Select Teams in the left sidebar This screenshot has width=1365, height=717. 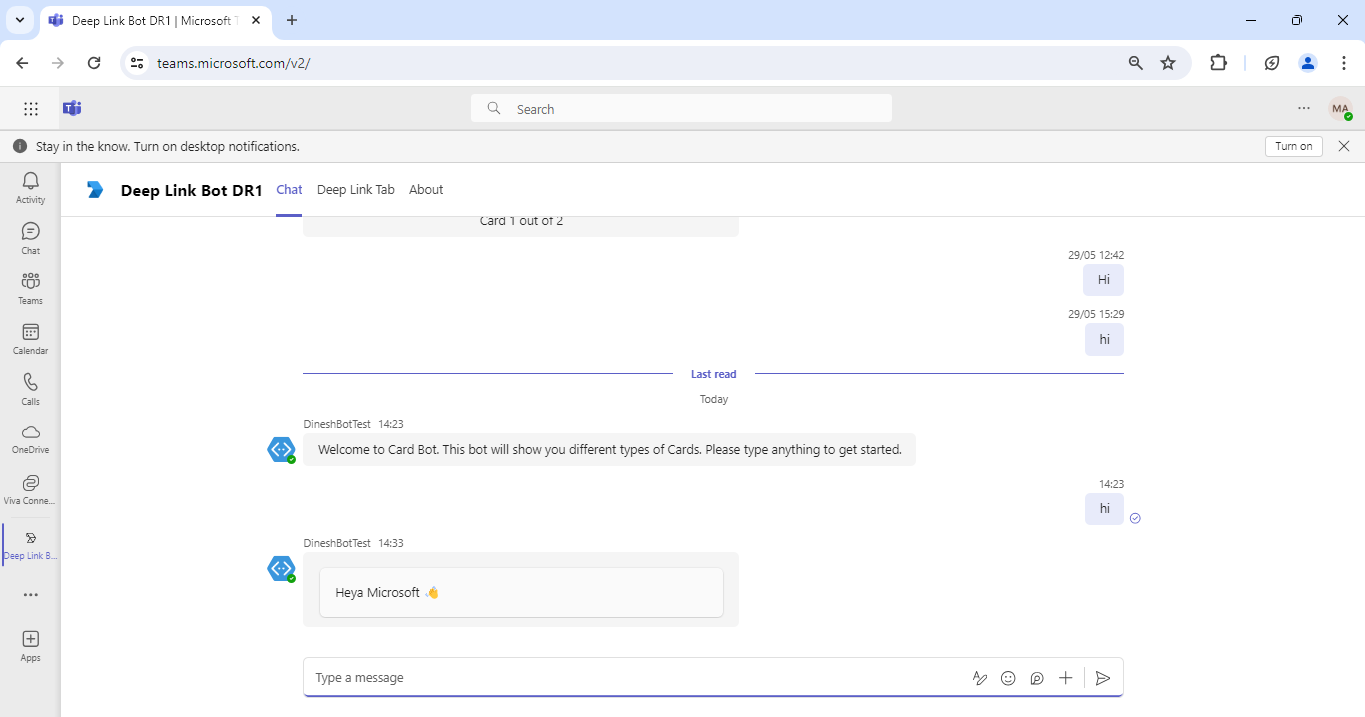click(30, 288)
